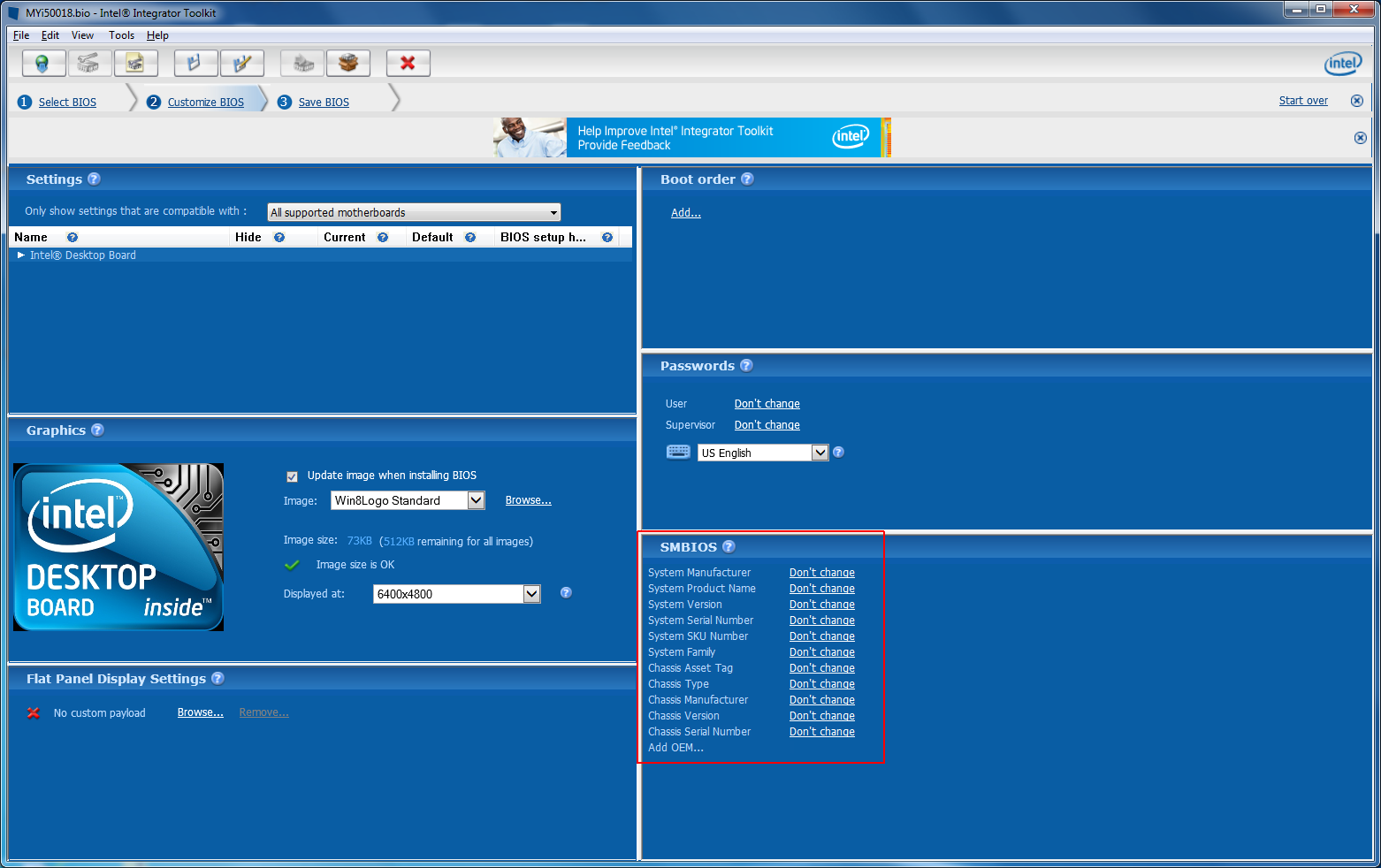Click the Start over link
1381x868 pixels.
[1303, 100]
